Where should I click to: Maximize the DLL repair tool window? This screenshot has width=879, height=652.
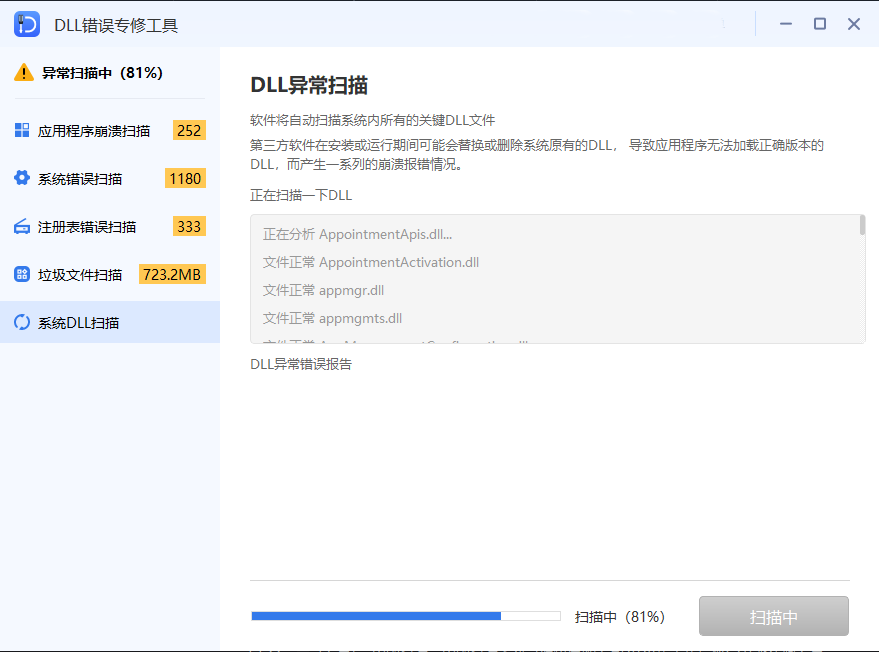(820, 24)
